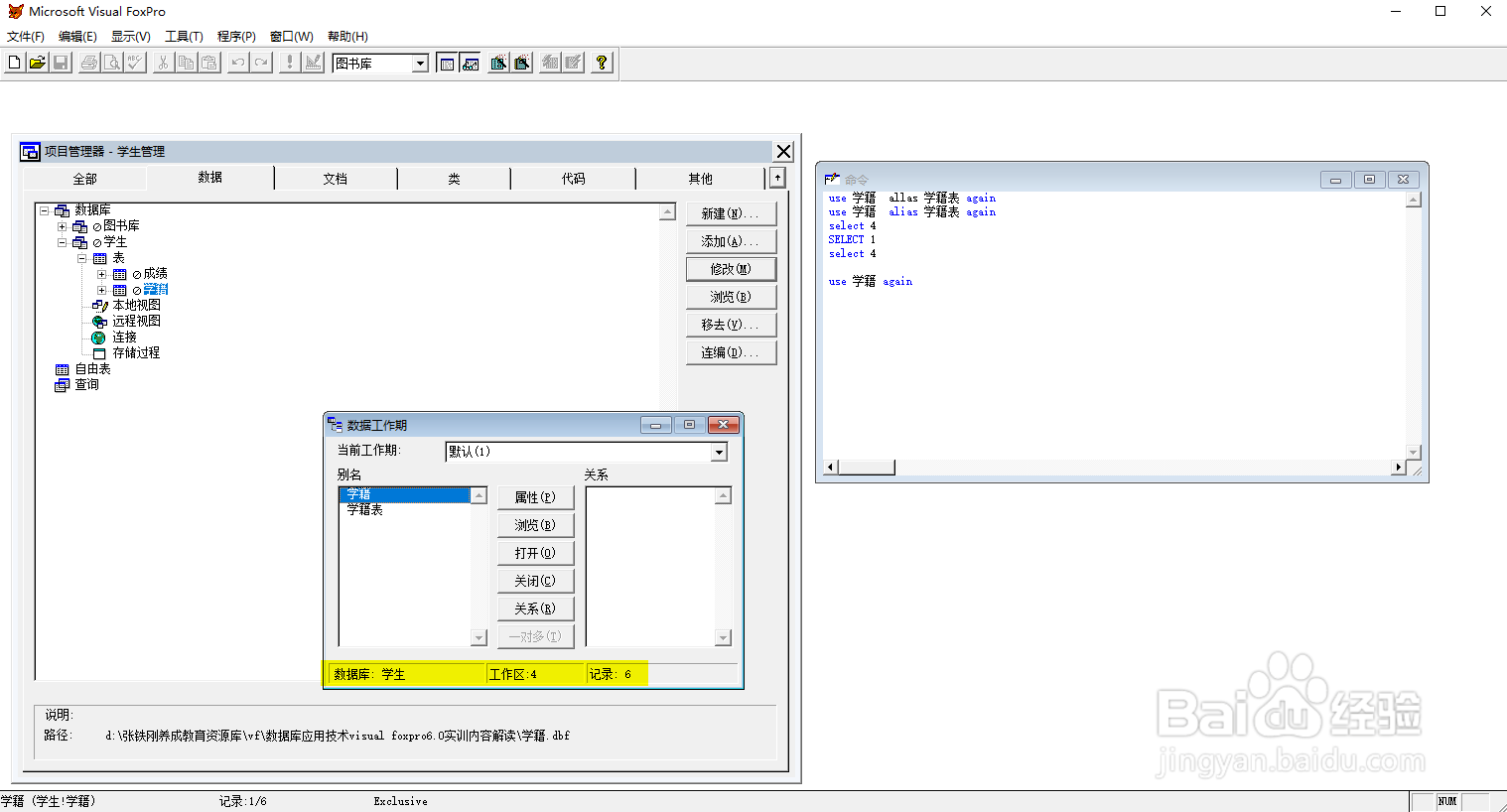The image size is (1507, 812).
Task: Switch to the 类 tab
Action: point(454,179)
